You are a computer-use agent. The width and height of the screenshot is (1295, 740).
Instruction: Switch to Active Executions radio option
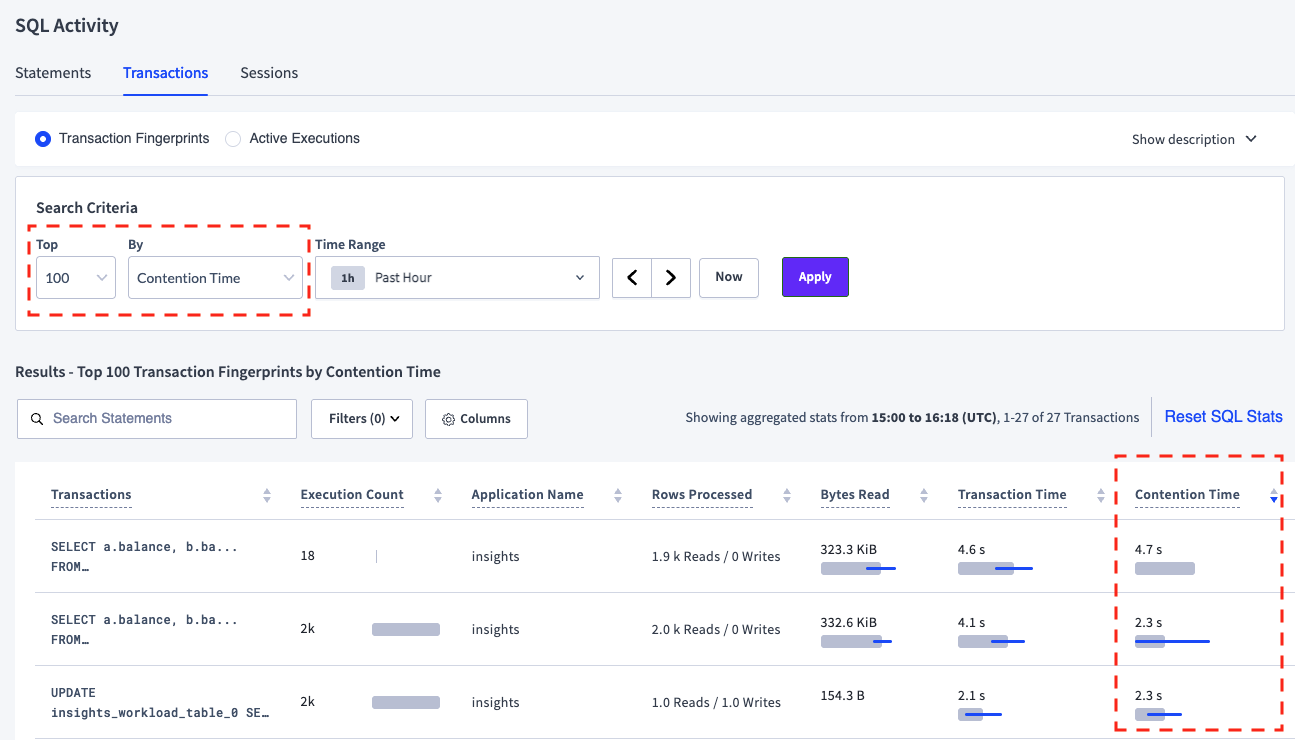(x=232, y=138)
